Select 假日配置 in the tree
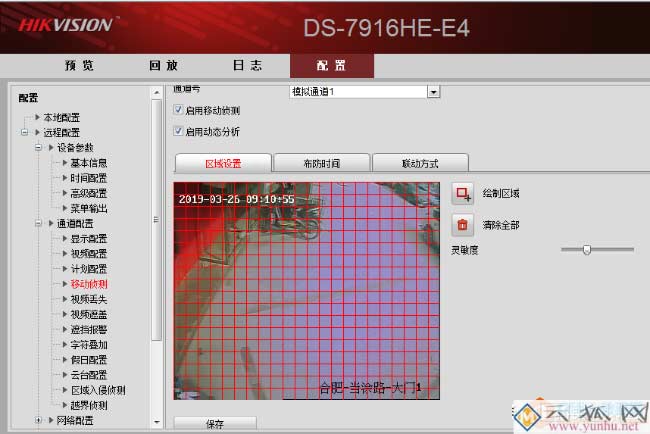The width and height of the screenshot is (650, 434). tap(89, 360)
